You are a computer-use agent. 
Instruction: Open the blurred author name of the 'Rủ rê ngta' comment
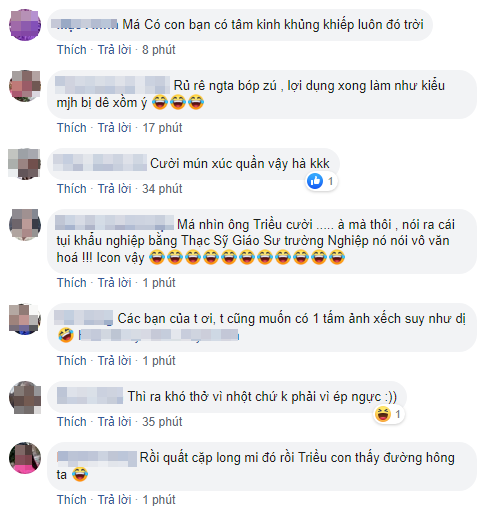(x=113, y=85)
